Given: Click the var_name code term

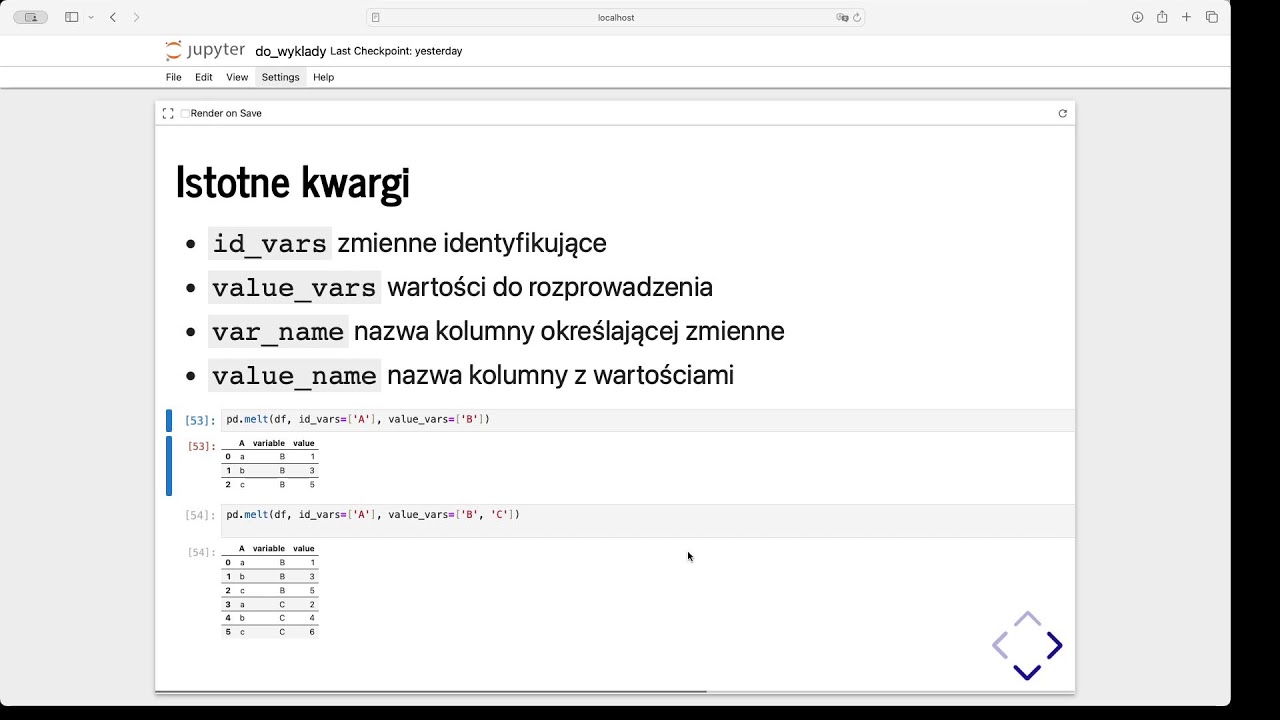Looking at the screenshot, I should click(x=278, y=332).
